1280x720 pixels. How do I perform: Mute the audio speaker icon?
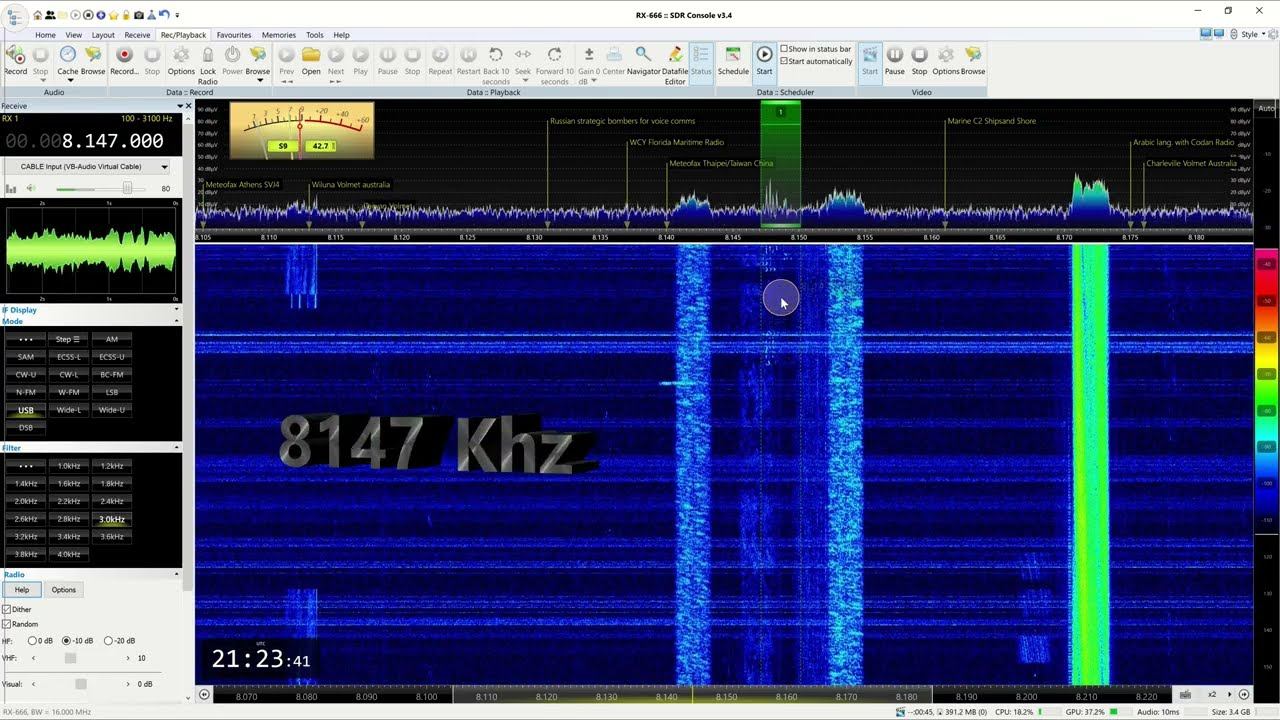[x=31, y=188]
